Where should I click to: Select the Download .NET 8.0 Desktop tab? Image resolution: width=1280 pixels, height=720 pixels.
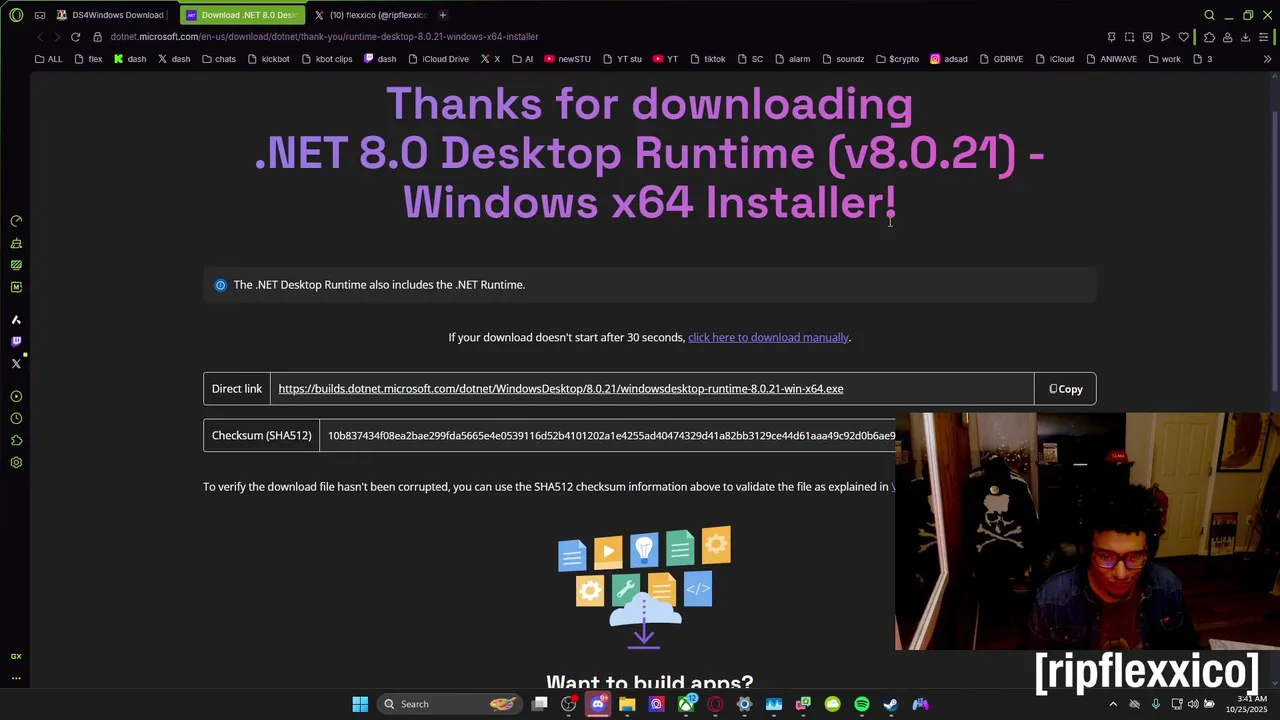(241, 15)
